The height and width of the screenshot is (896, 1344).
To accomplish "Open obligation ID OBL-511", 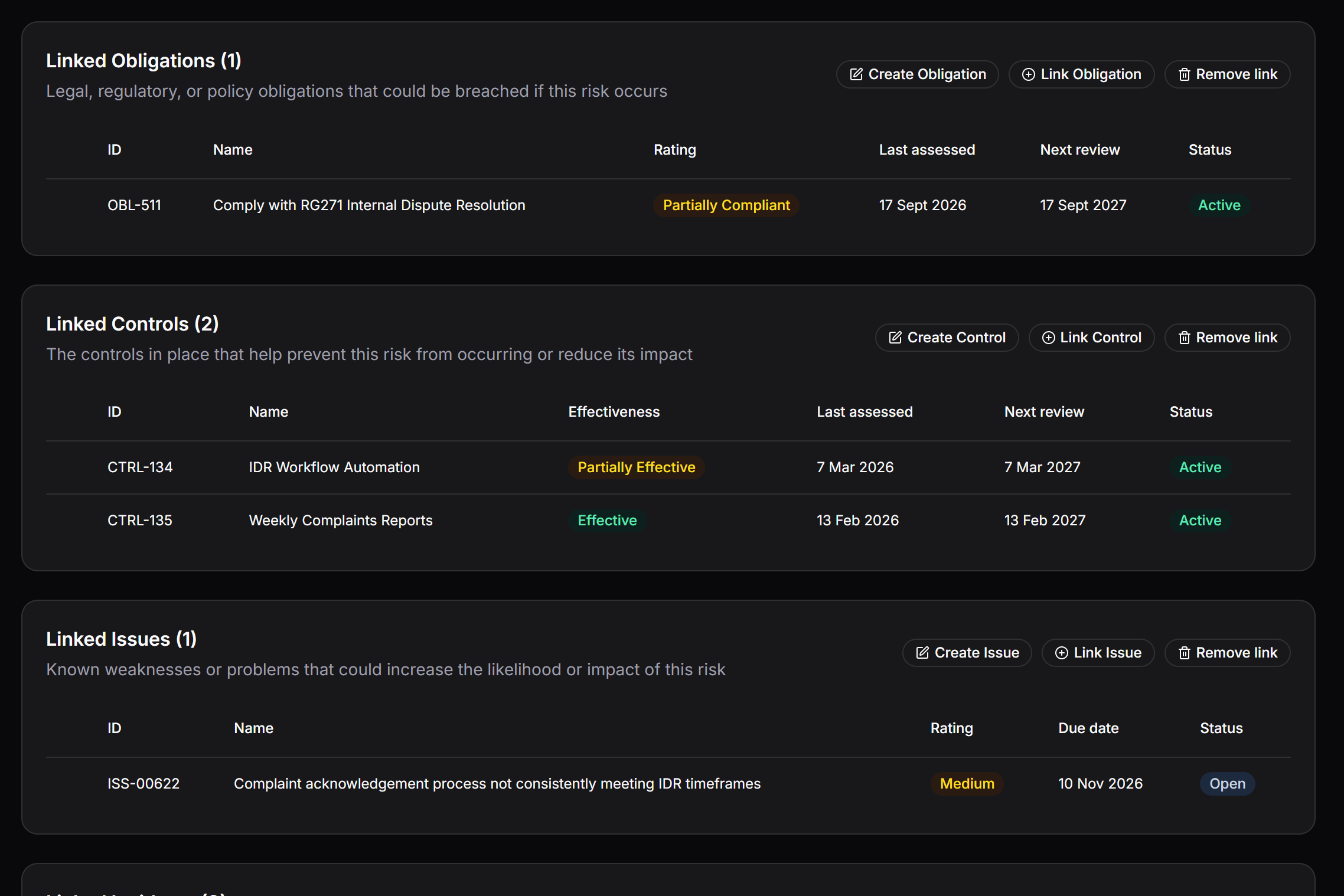I will click(134, 205).
